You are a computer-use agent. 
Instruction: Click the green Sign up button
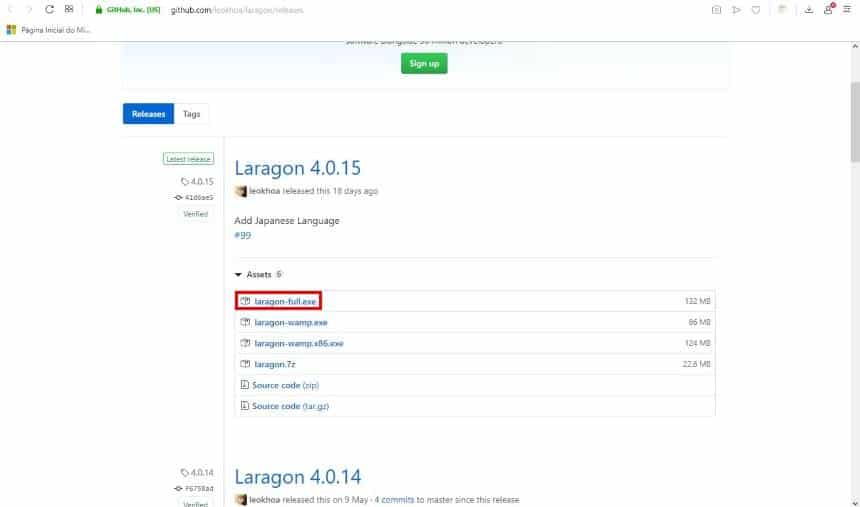click(424, 63)
